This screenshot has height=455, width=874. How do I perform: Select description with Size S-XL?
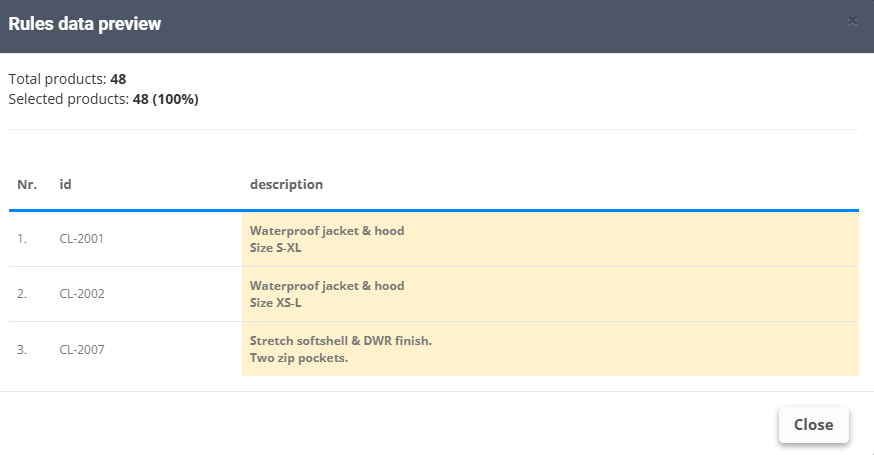click(x=327, y=239)
